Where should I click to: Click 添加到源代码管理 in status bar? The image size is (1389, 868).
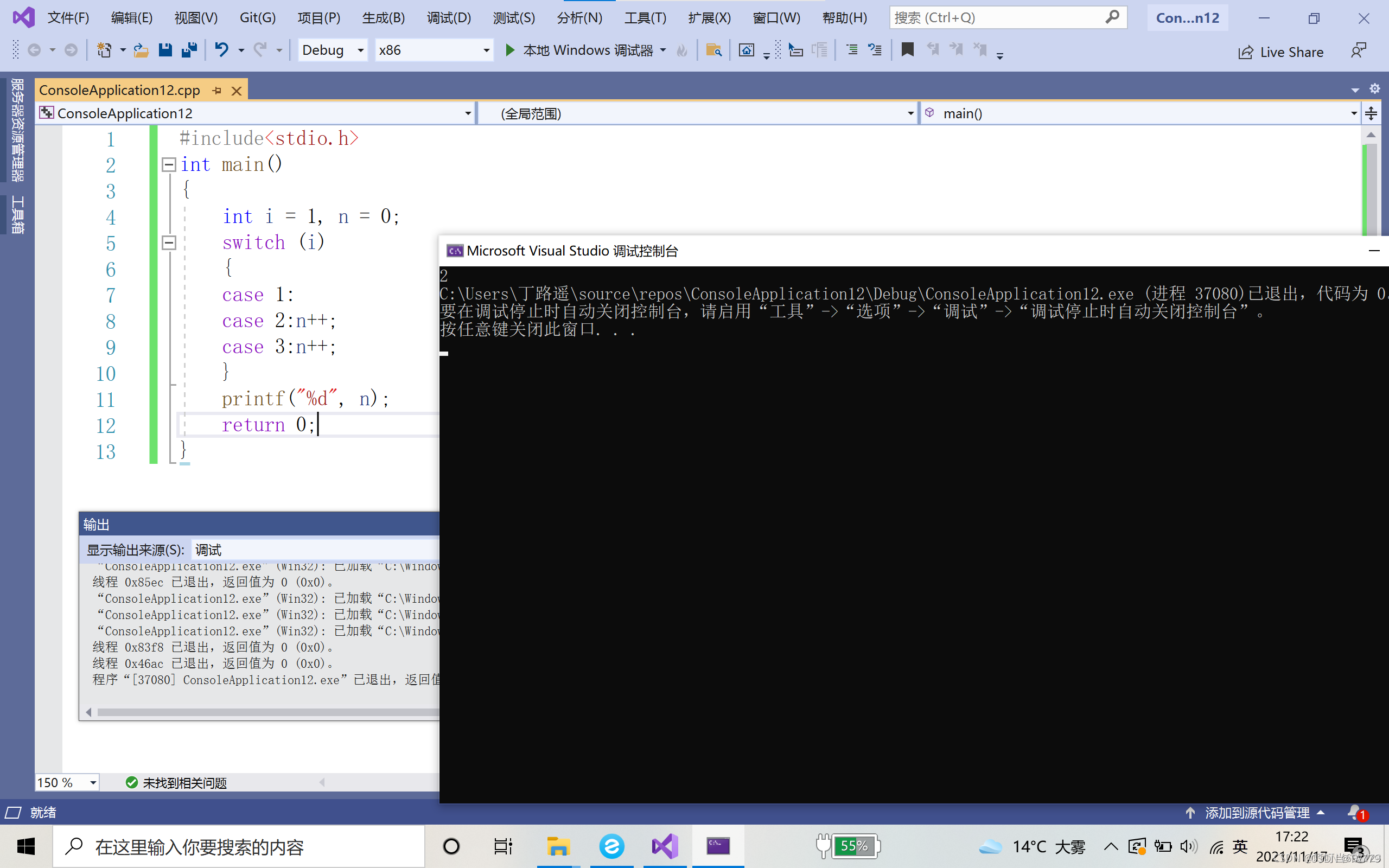click(1257, 813)
